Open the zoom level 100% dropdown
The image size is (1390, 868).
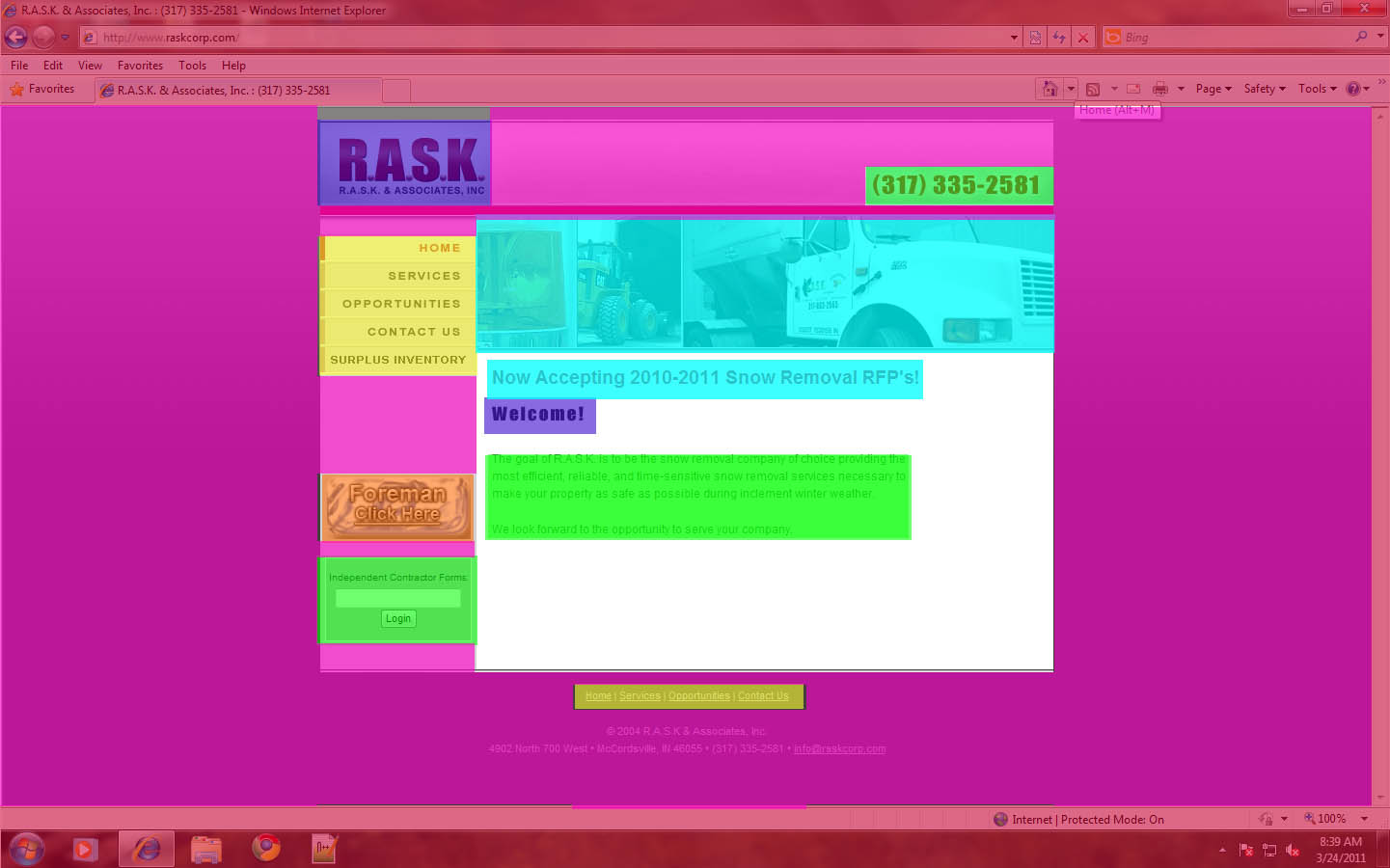(x=1364, y=819)
